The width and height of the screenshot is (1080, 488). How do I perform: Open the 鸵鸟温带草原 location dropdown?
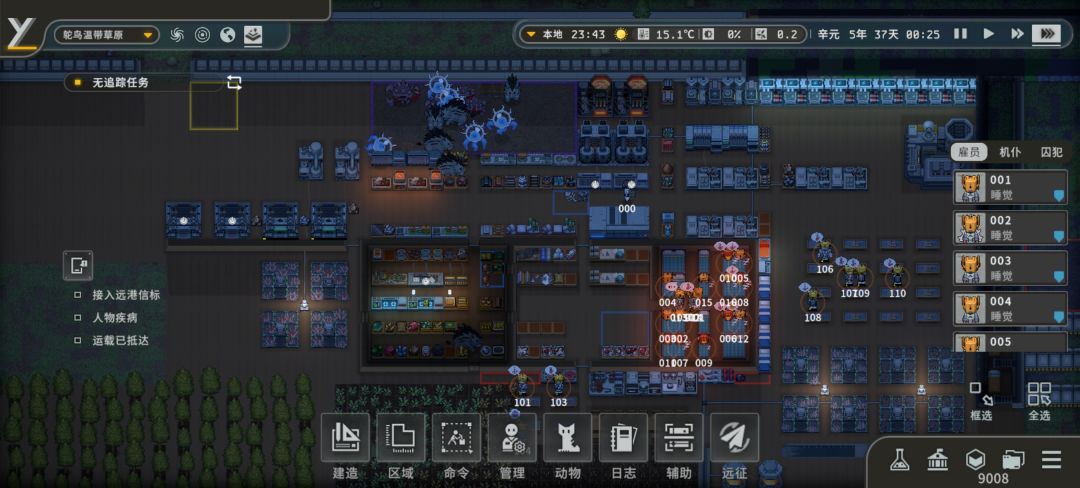click(106, 35)
